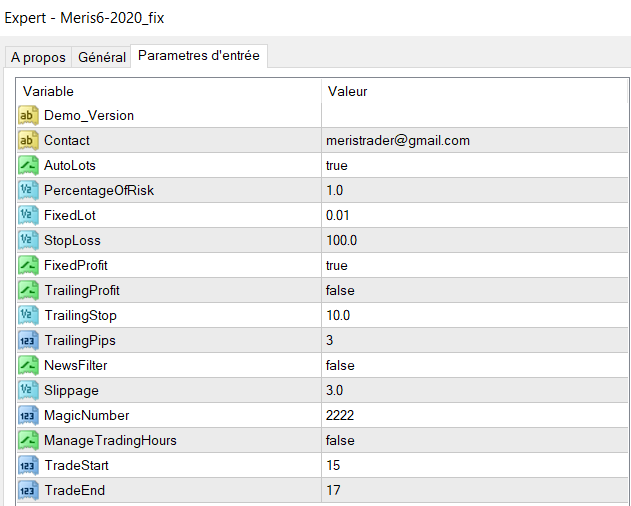Click the double-type icon beside Slippage
Viewport: 631px width, 506px height.
28,391
